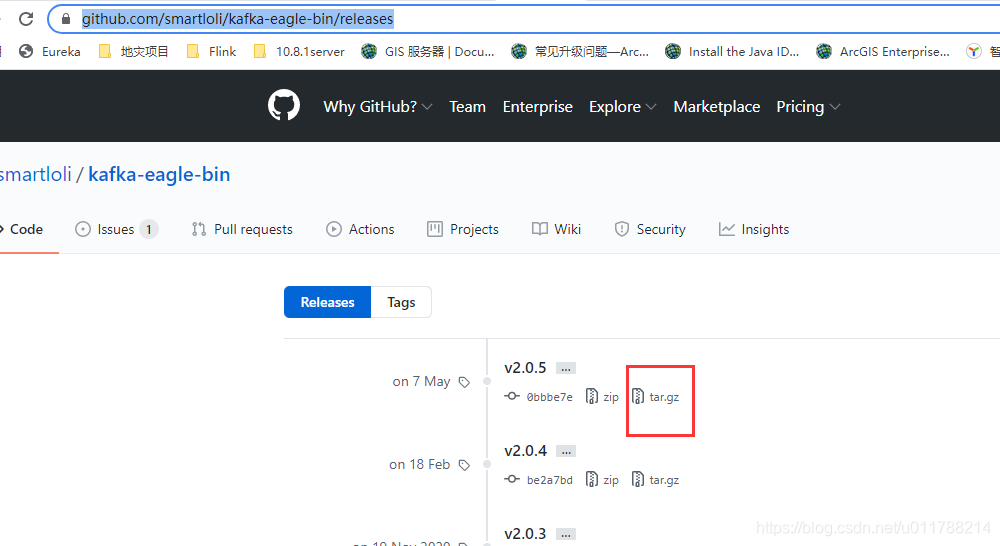The image size is (1000, 546).
Task: Click the padlock icon in address bar
Action: (65, 19)
